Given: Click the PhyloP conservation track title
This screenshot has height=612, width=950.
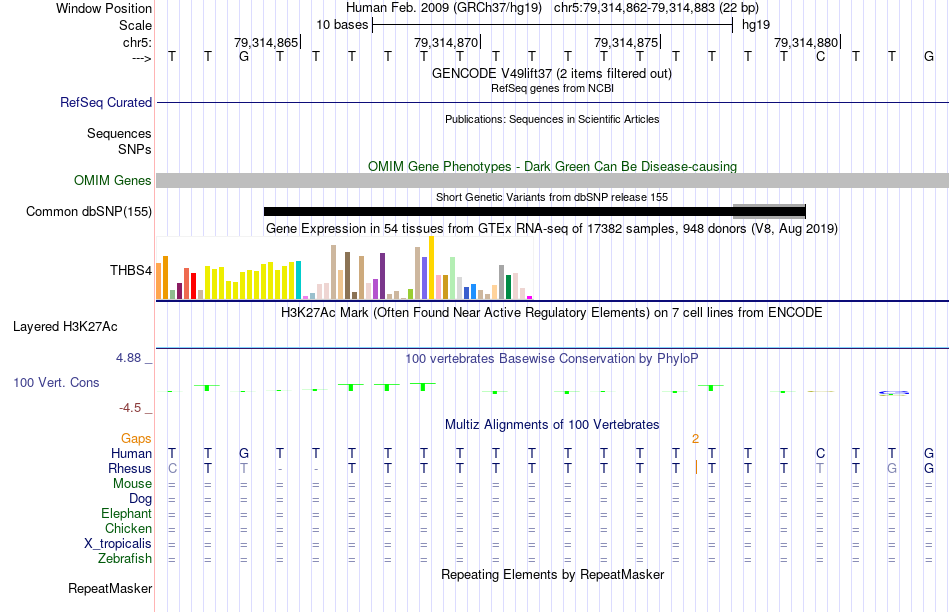Looking at the screenshot, I should tap(552, 358).
